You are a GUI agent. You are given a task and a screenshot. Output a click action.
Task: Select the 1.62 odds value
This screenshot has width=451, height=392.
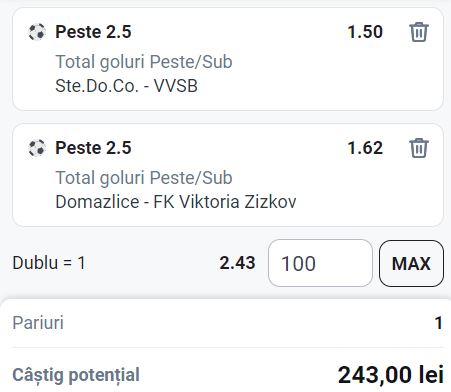click(x=365, y=148)
